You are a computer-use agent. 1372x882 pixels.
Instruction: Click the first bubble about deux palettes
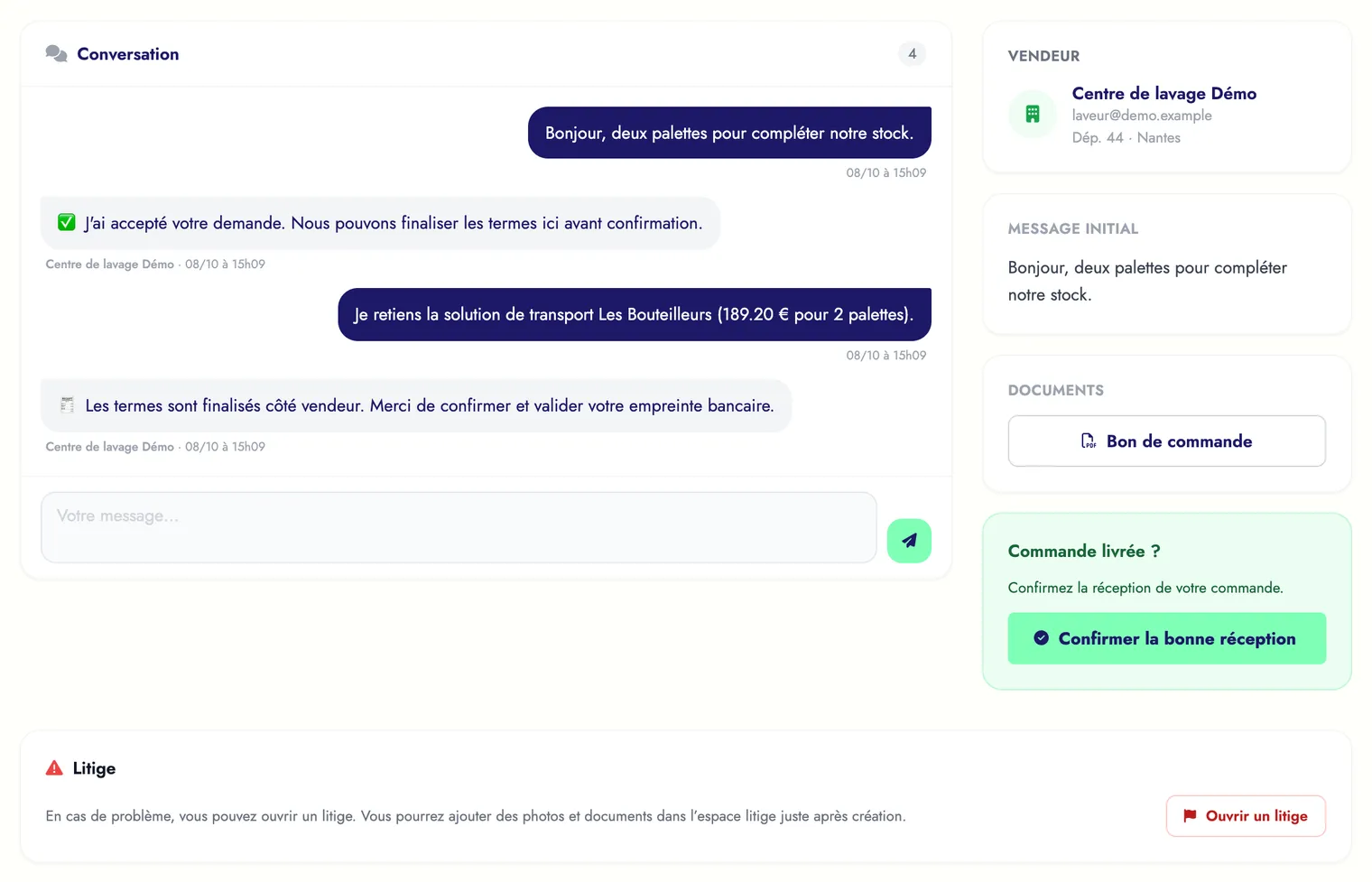coord(729,133)
